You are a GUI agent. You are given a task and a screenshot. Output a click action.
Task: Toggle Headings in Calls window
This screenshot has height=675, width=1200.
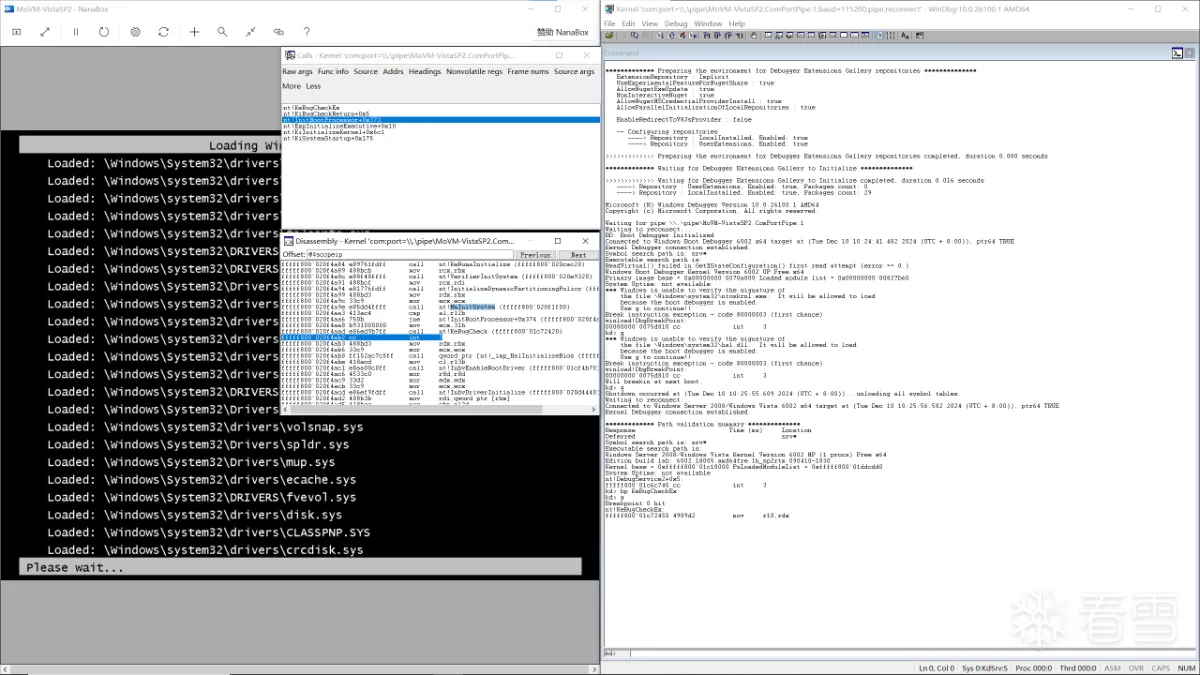click(425, 71)
